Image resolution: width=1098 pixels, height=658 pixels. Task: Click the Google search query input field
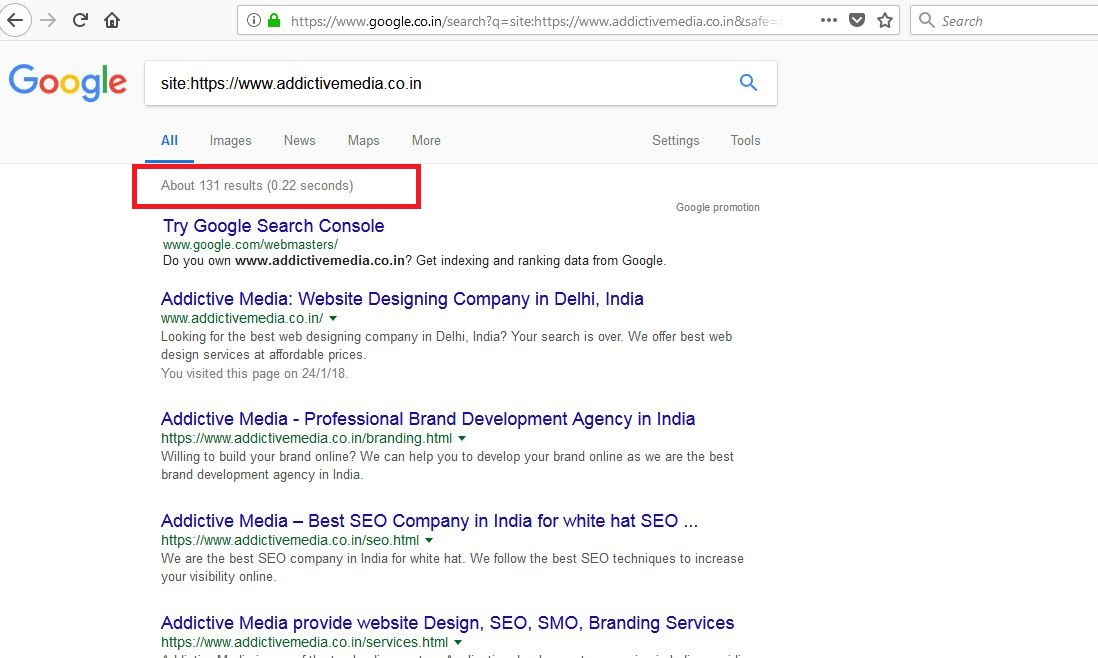tap(440, 83)
